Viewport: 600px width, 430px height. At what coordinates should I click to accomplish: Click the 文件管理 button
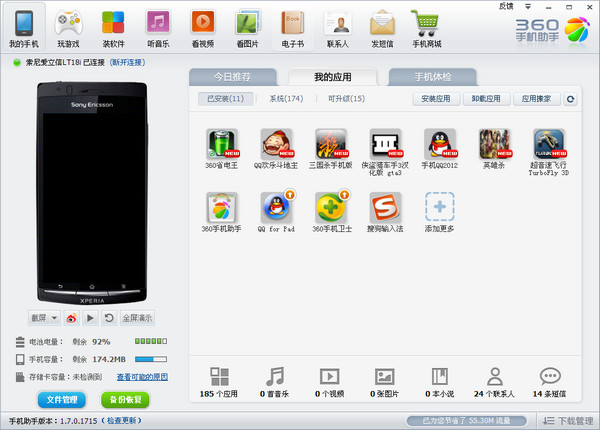point(62,400)
